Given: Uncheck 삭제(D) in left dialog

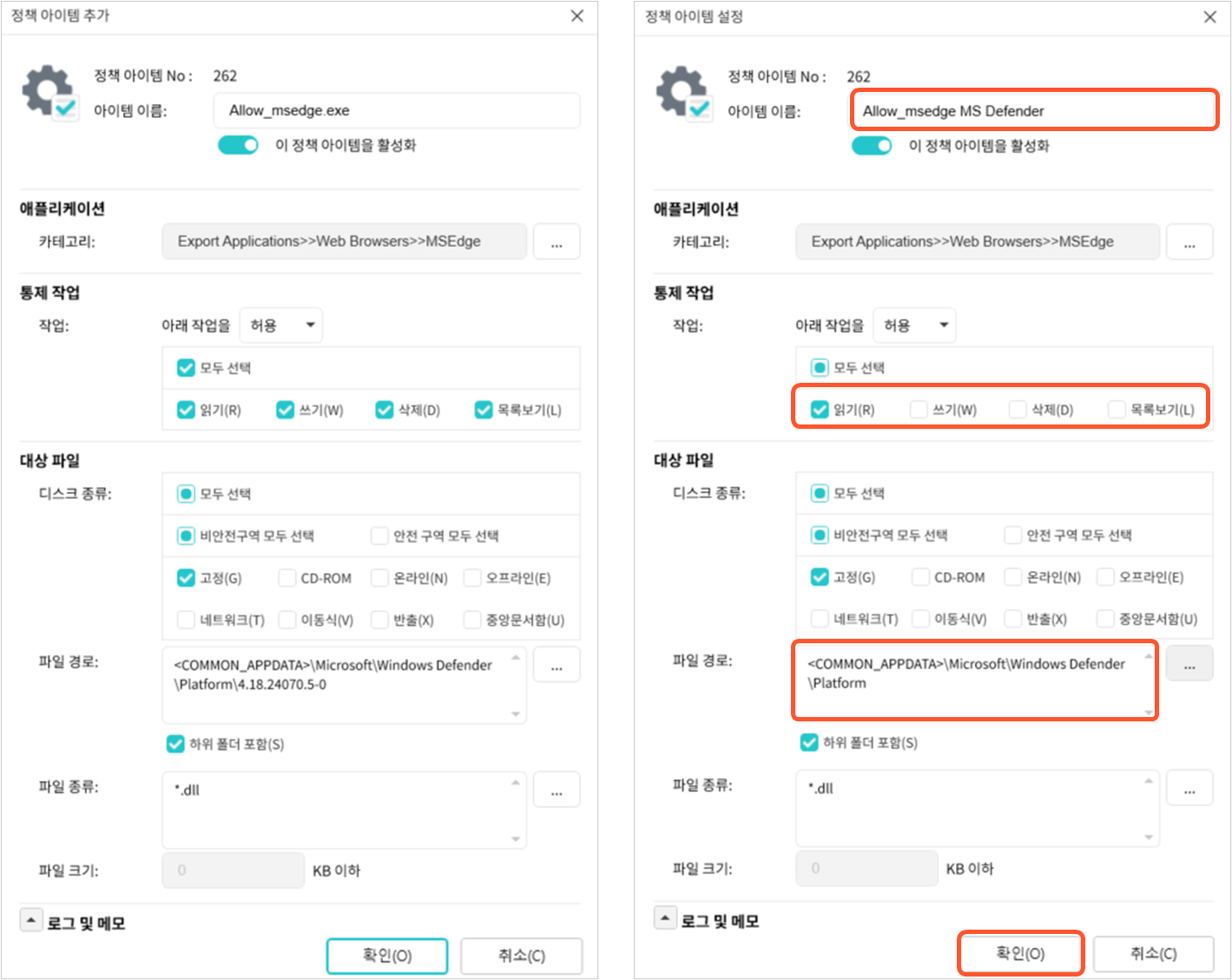Looking at the screenshot, I should tap(385, 410).
